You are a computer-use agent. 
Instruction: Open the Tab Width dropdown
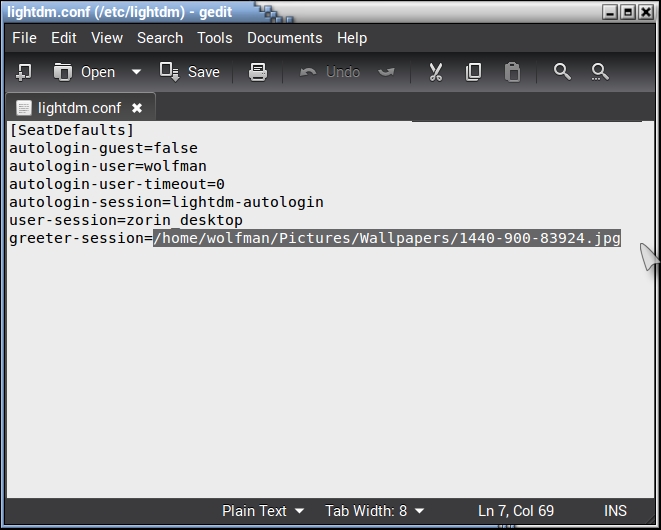point(374,510)
